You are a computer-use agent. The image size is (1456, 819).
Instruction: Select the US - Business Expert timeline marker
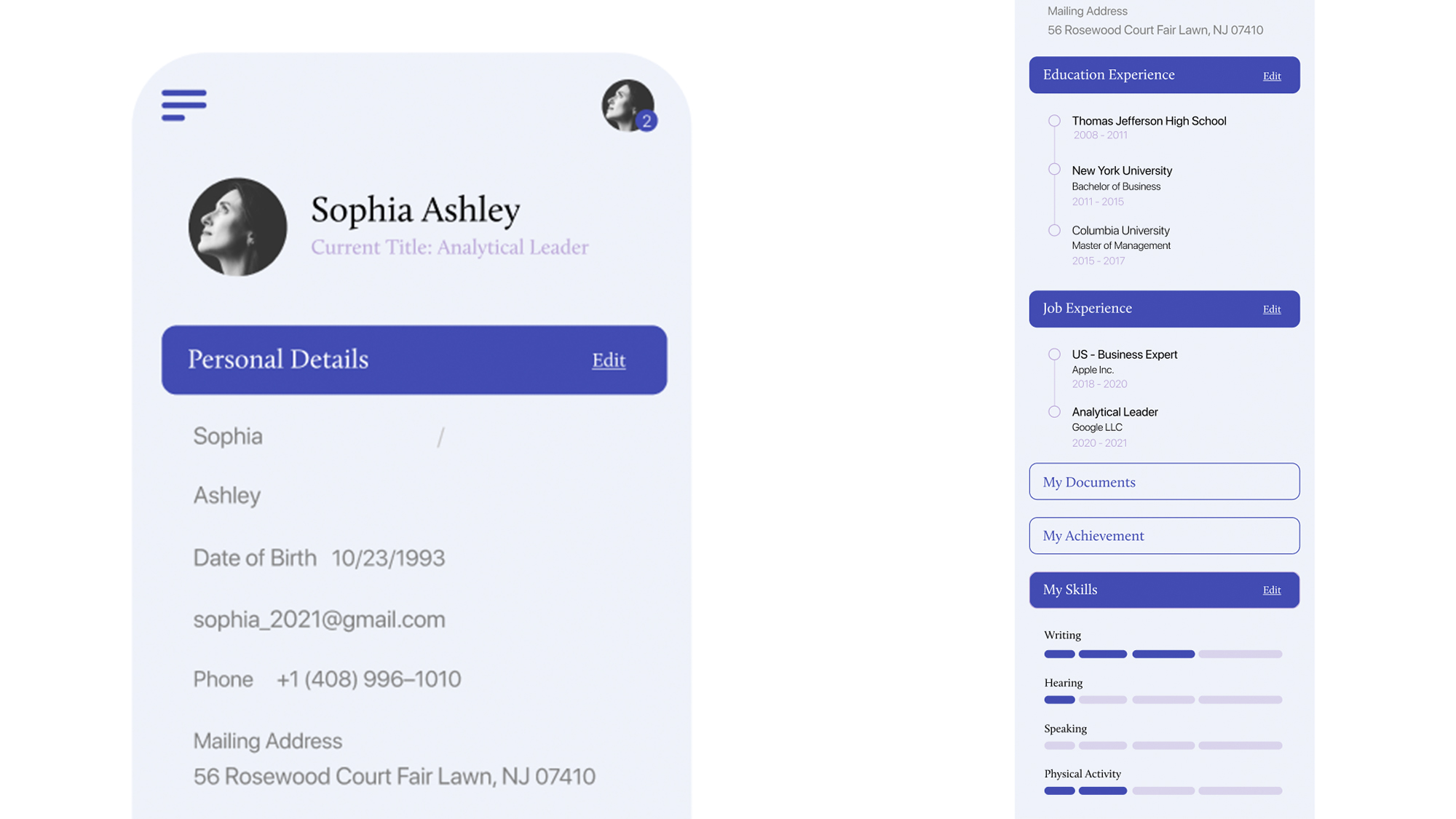click(x=1054, y=355)
